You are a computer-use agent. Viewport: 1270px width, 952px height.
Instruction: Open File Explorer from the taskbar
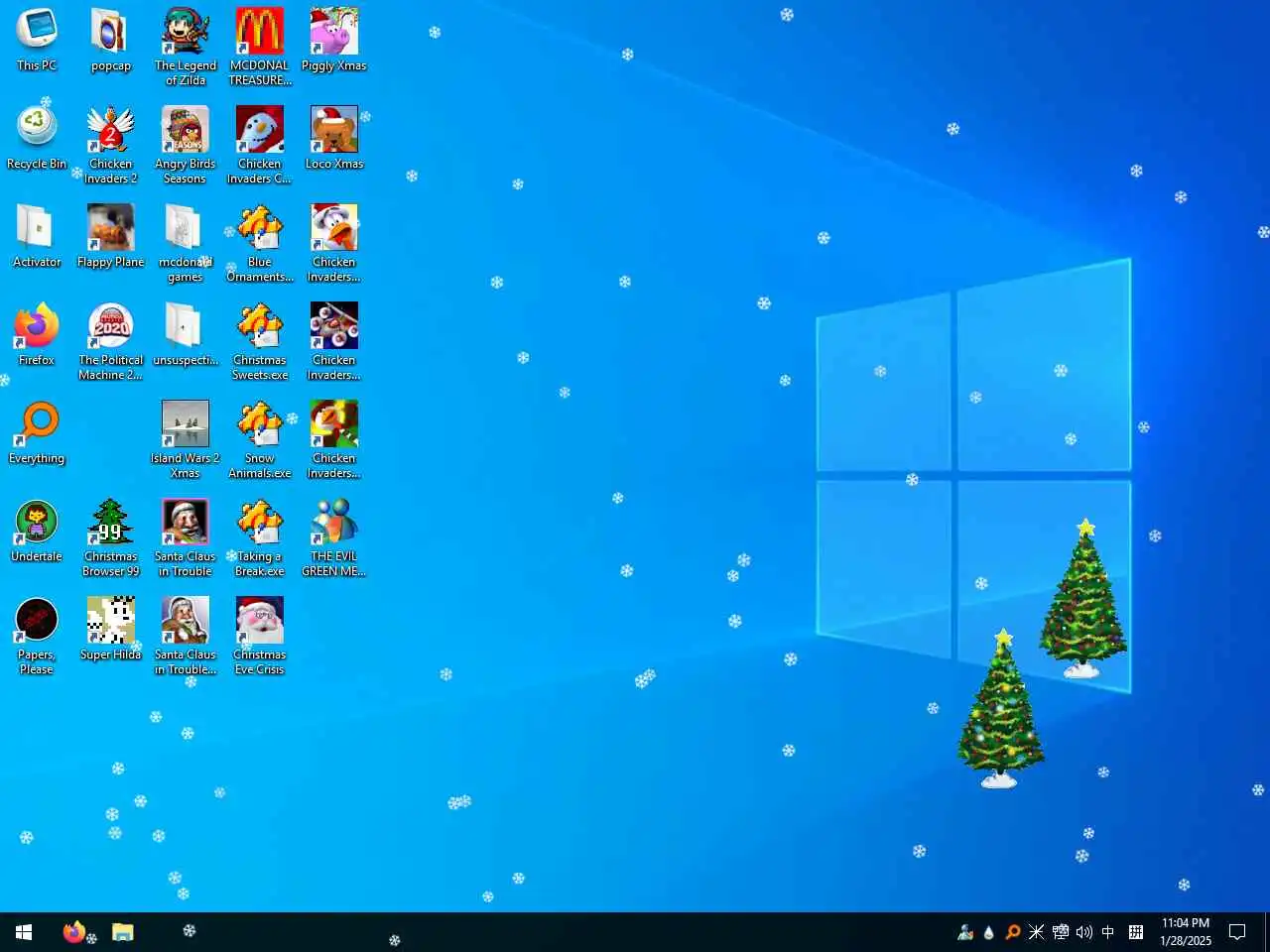click(x=123, y=932)
